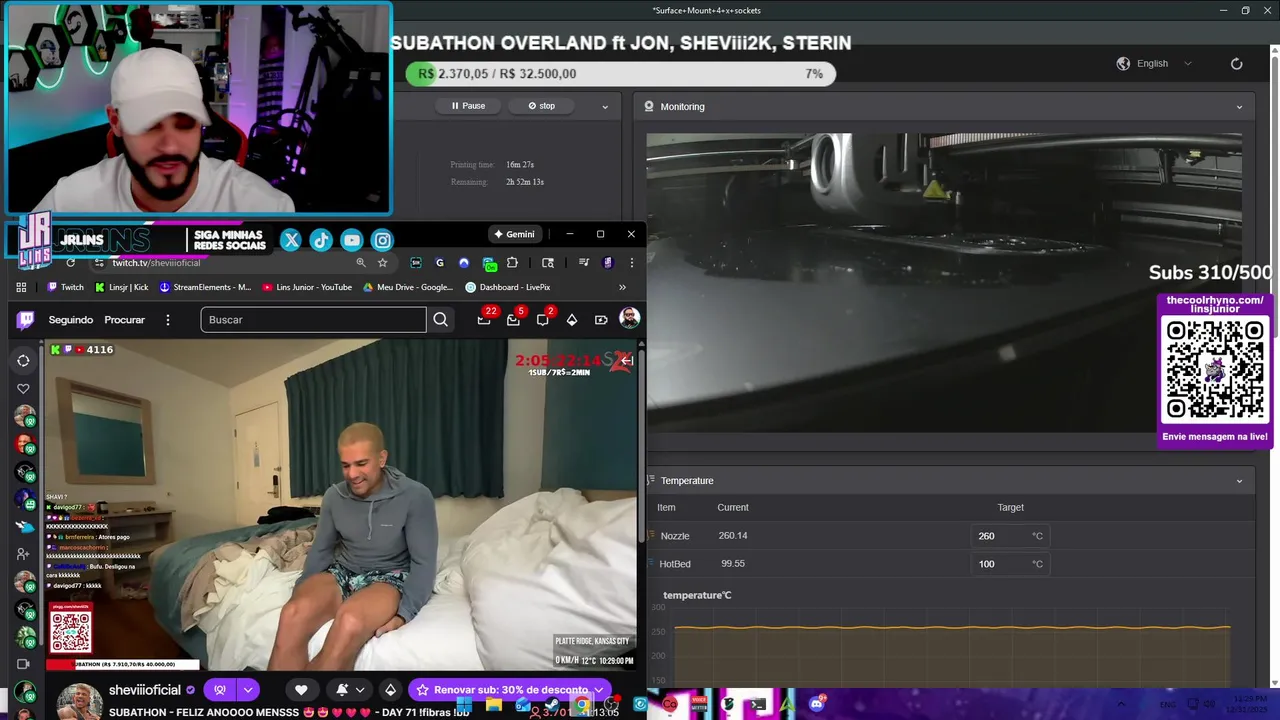
Task: Open Windows Start in the taskbar
Action: [x=464, y=705]
